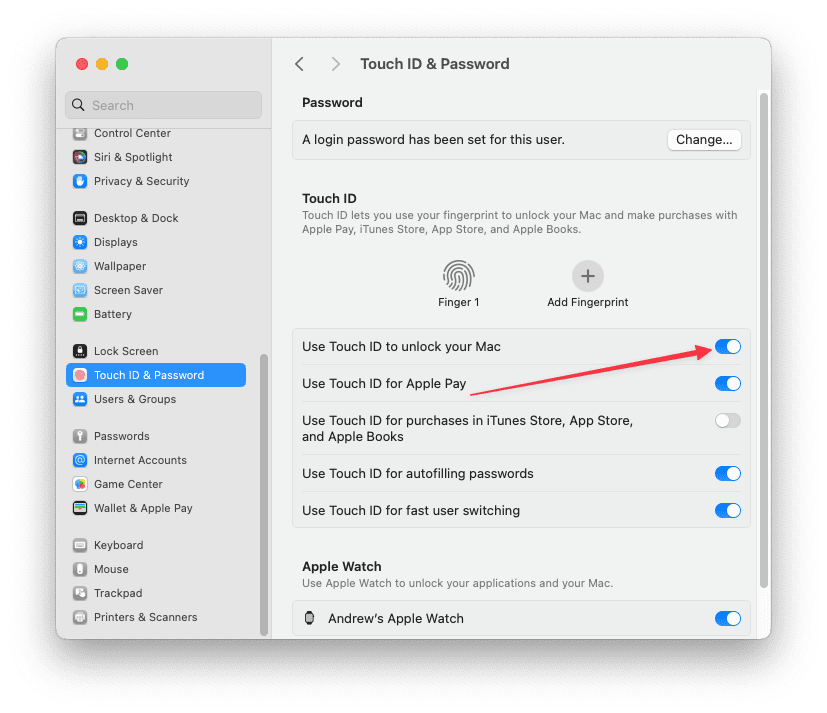Viewport: 827px width, 713px height.
Task: Click the "Andrew's Apple Watch" text
Action: (396, 618)
